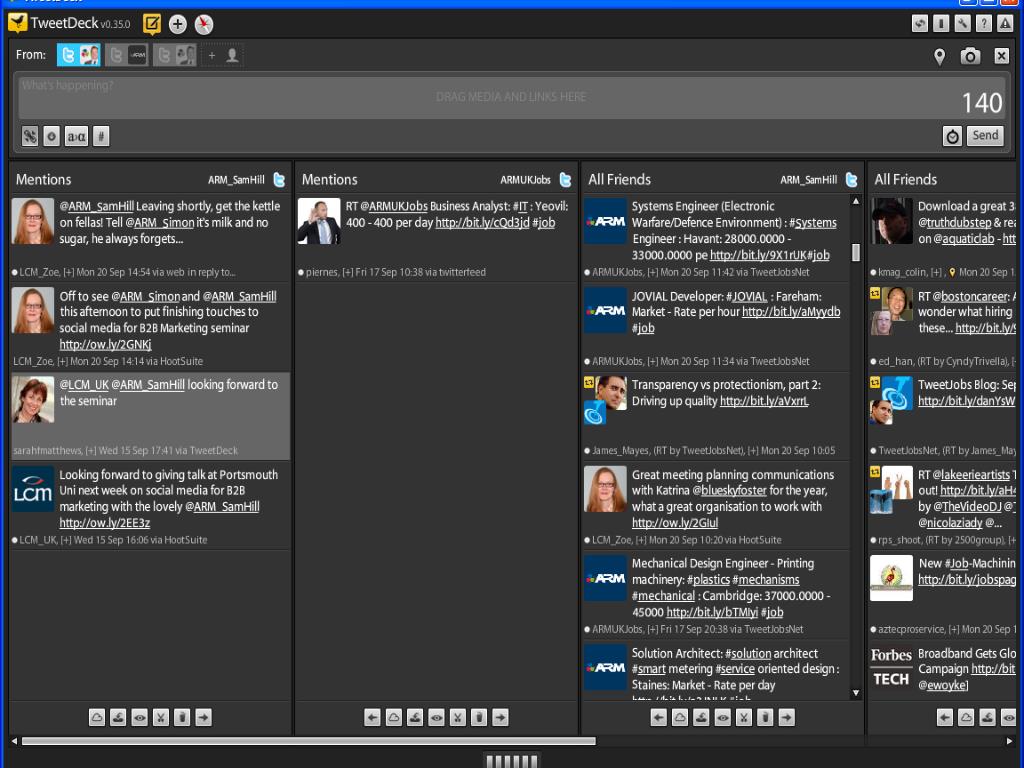Add a new column with plus icon
Viewport: 1024px width, 768px height.
pyautogui.click(x=178, y=24)
